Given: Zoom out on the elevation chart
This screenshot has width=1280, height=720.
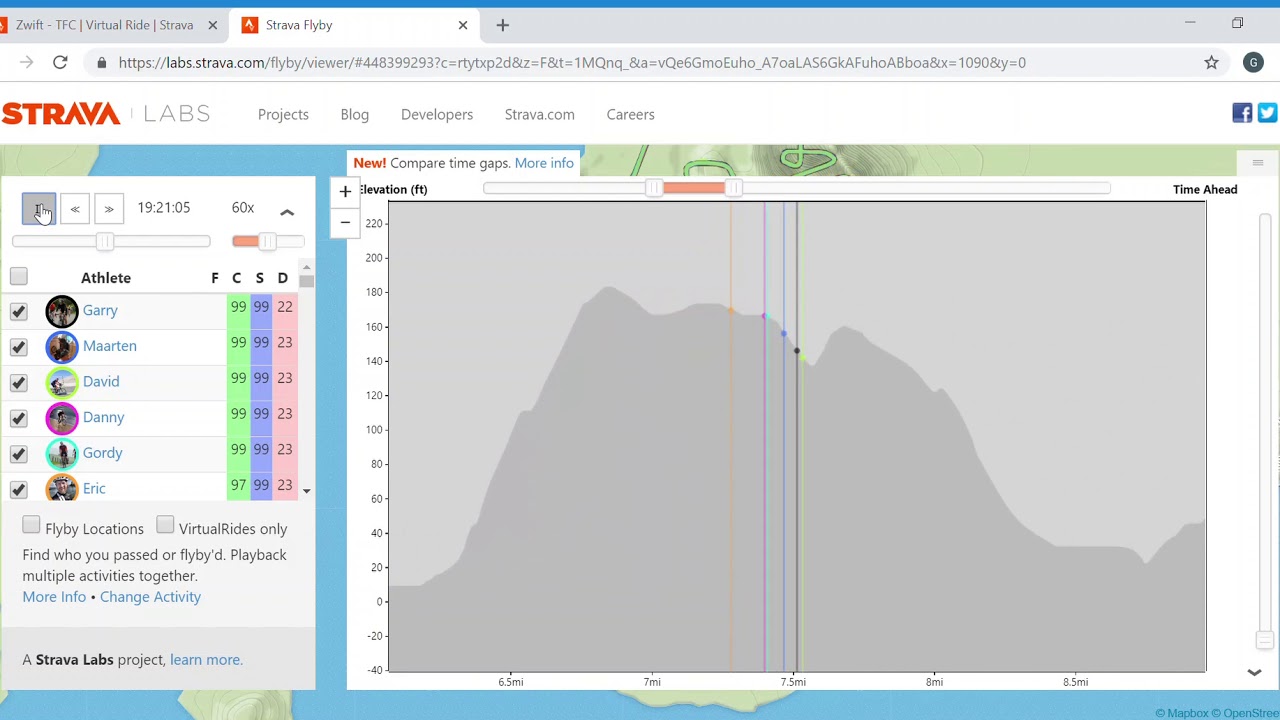Looking at the screenshot, I should [x=345, y=222].
